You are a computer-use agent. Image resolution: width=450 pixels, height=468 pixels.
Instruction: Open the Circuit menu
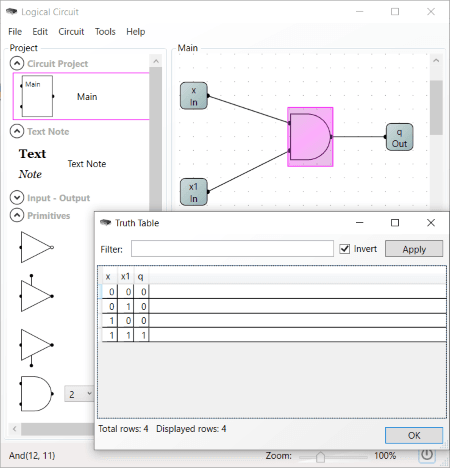71,32
